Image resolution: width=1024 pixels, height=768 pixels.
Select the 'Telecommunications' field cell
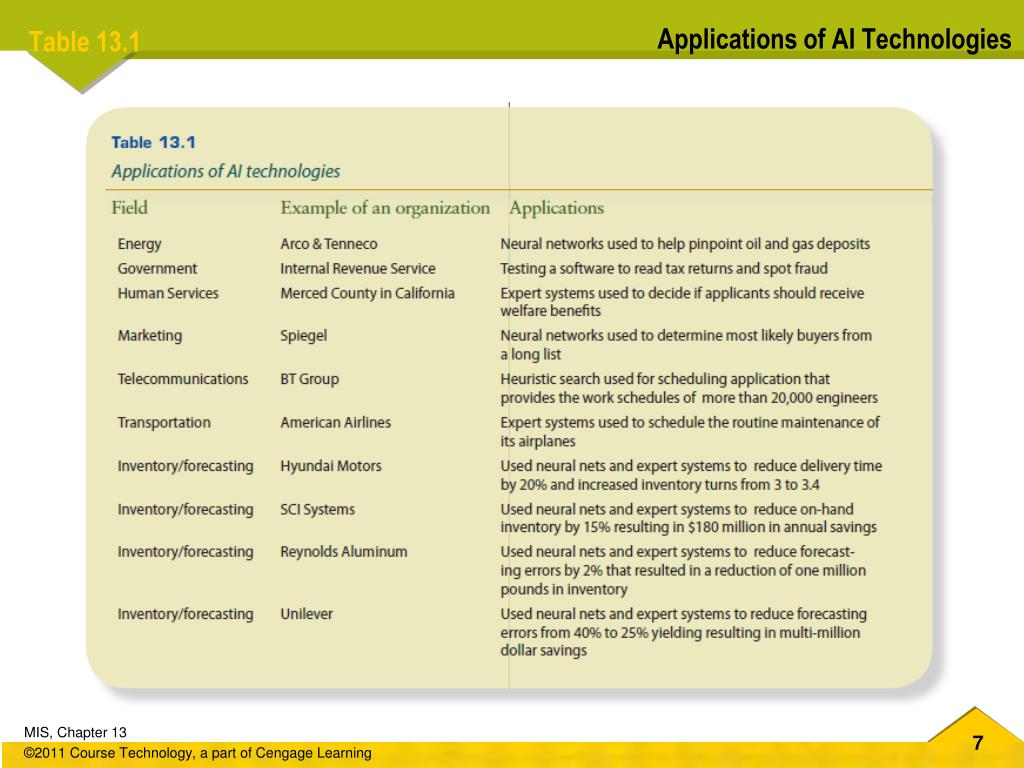tap(183, 379)
